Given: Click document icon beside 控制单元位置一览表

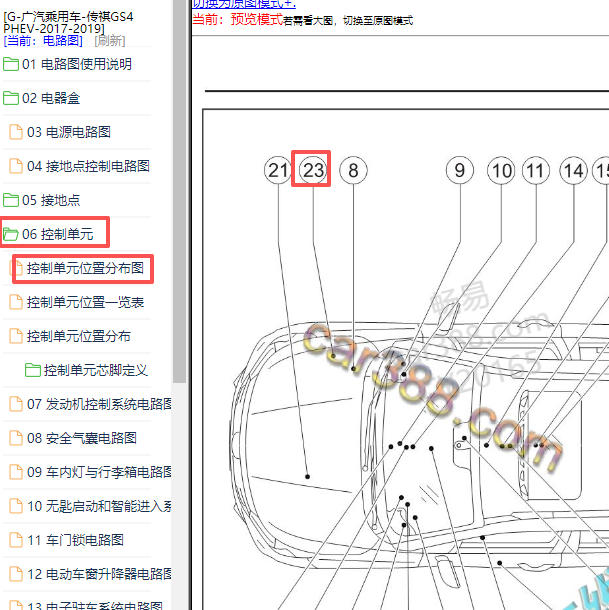Looking at the screenshot, I should click(x=16, y=302).
